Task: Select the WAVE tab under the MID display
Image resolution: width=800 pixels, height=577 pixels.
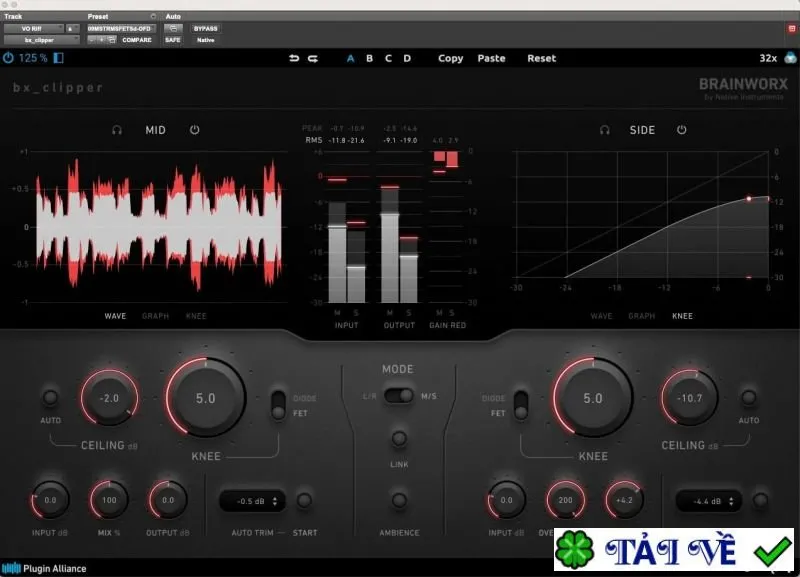Action: pos(115,316)
